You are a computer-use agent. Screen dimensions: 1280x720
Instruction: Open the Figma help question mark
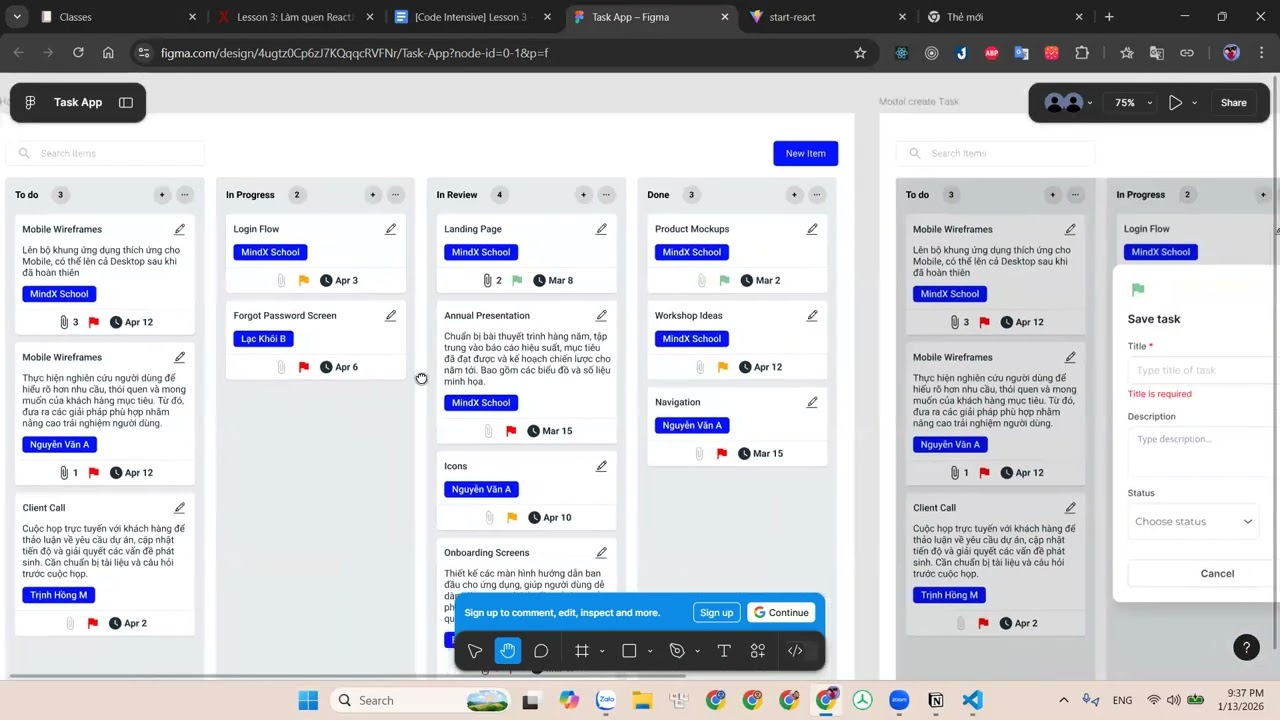[1246, 648]
